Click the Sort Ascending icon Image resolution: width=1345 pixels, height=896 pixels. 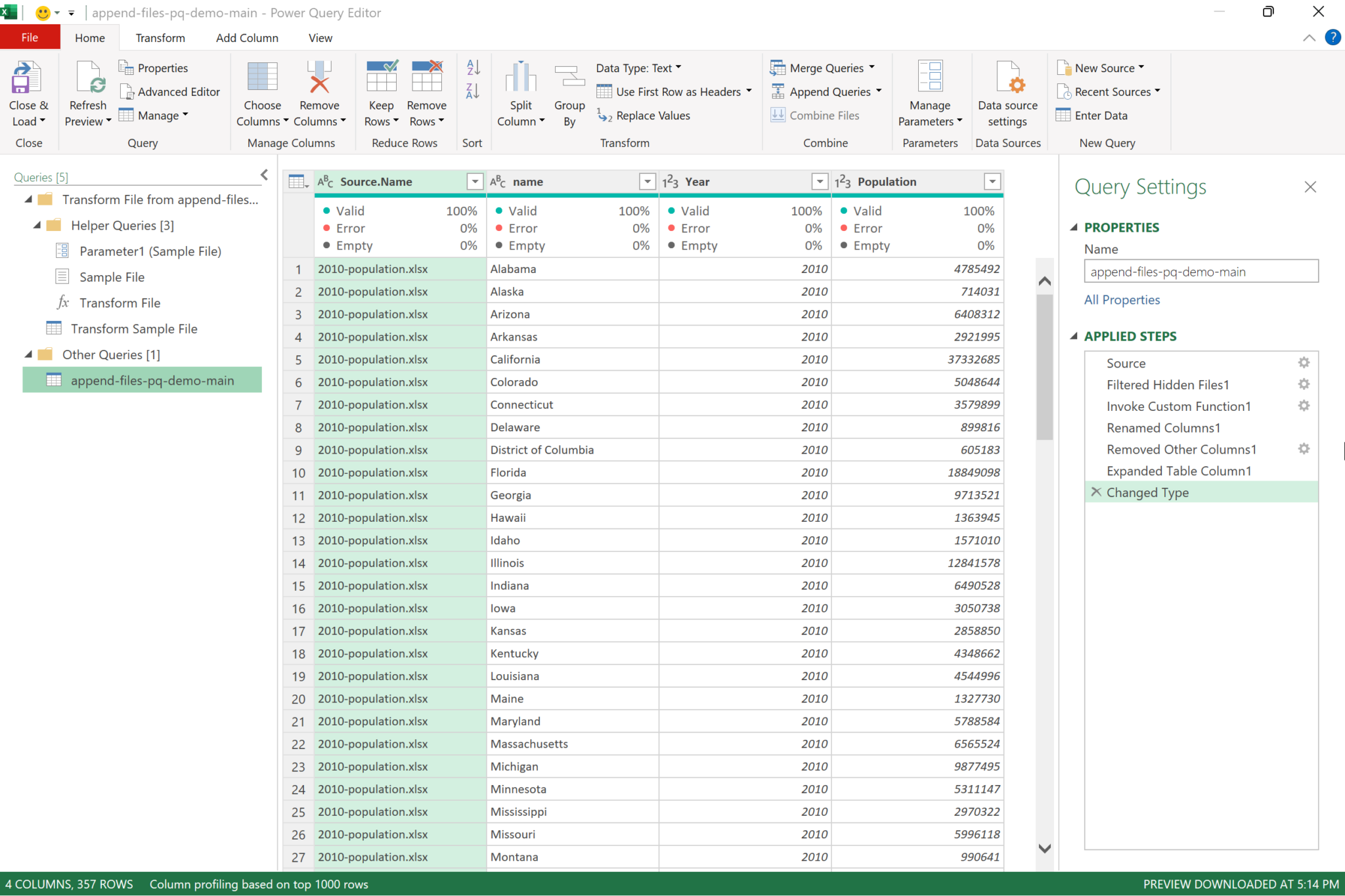click(x=473, y=67)
